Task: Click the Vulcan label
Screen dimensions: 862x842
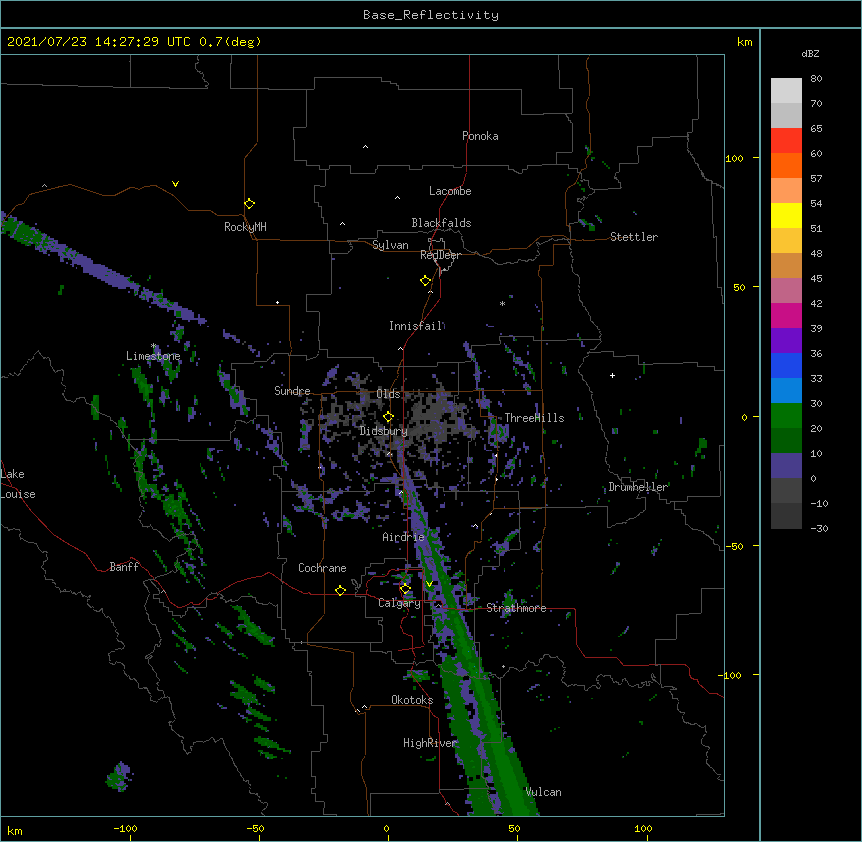Action: pyautogui.click(x=544, y=792)
